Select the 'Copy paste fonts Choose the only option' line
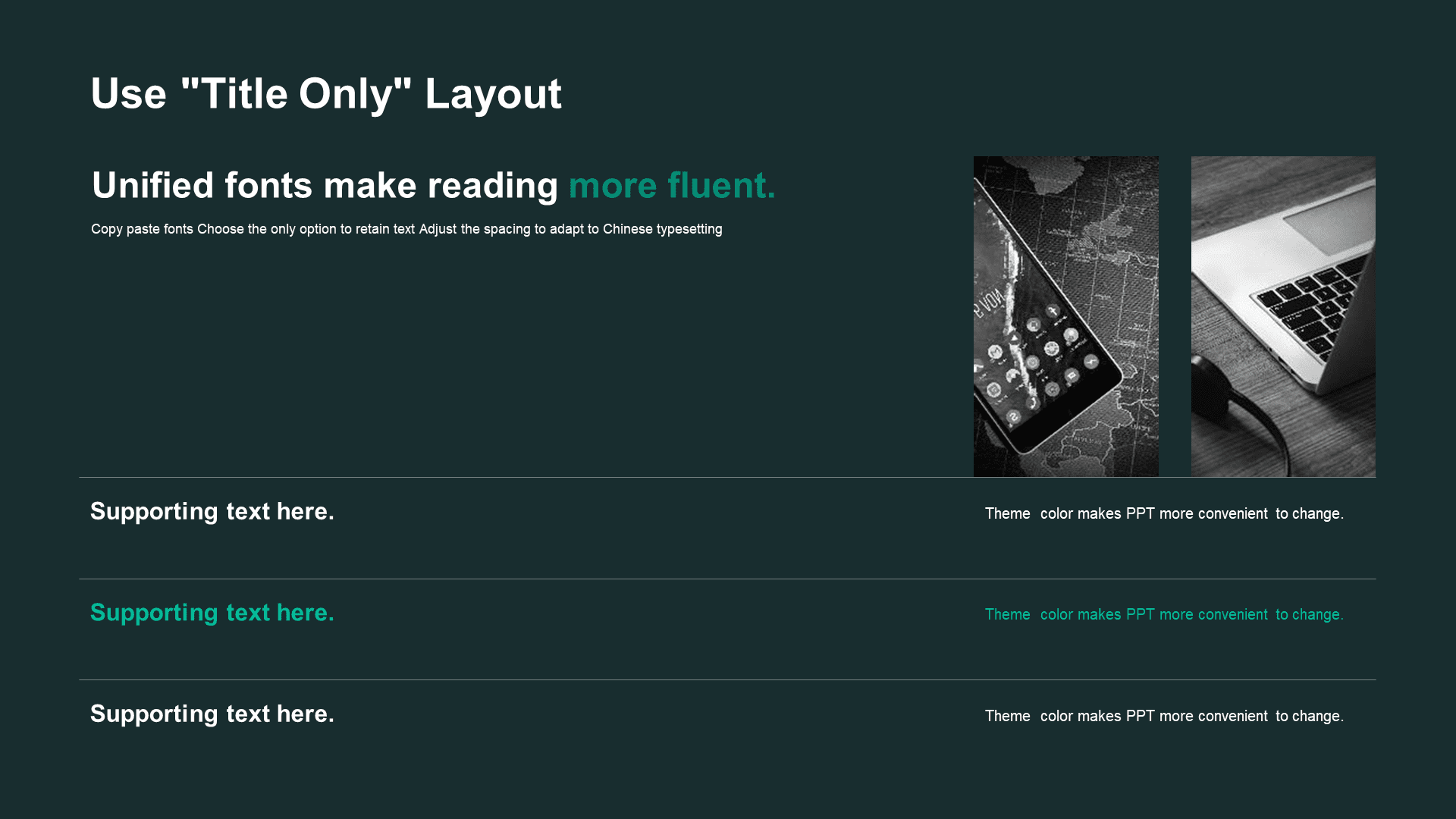The width and height of the screenshot is (1456, 819). (406, 229)
